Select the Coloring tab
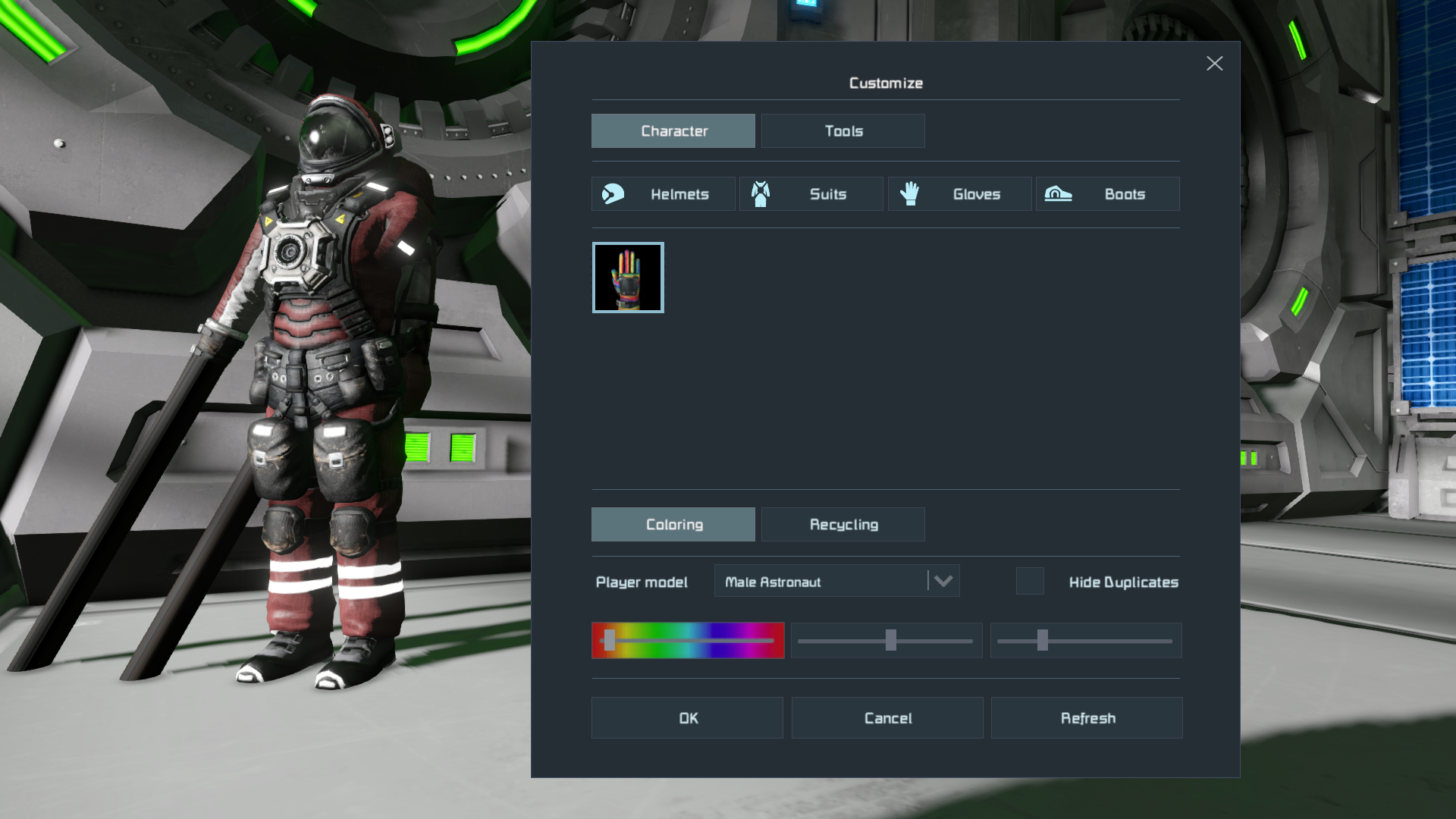The width and height of the screenshot is (1456, 819). 673,525
